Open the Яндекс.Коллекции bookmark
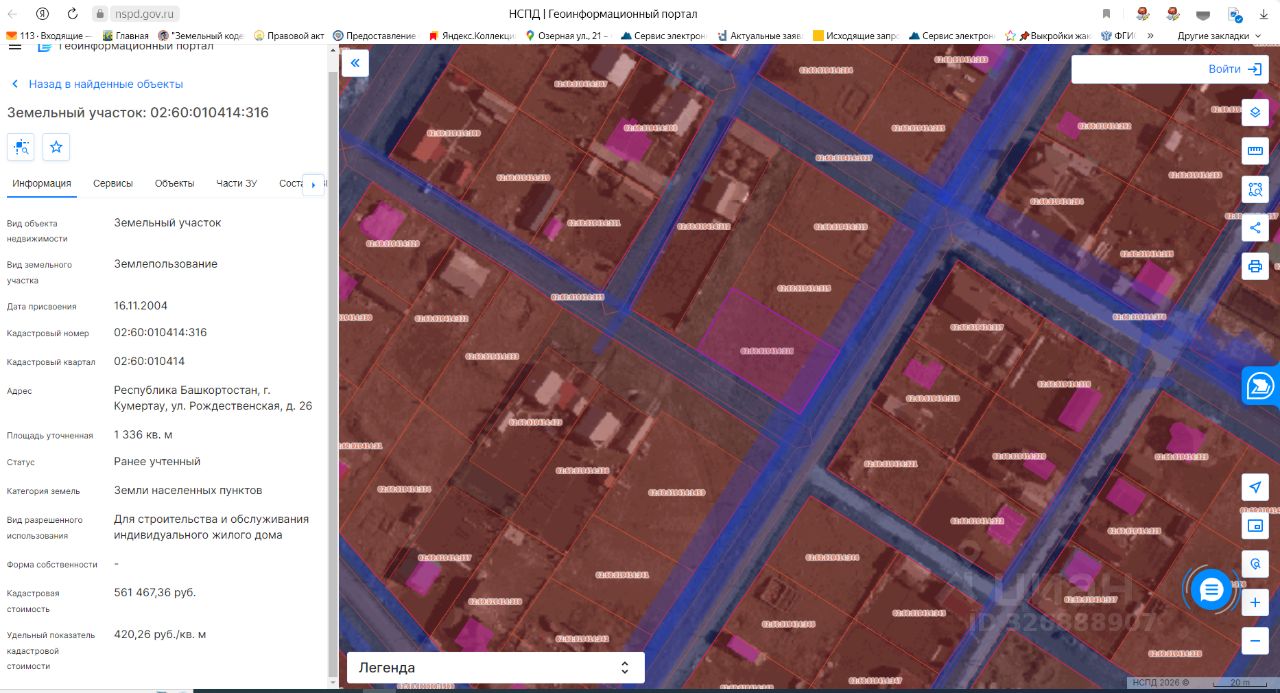The image size is (1280, 693). coord(472,36)
